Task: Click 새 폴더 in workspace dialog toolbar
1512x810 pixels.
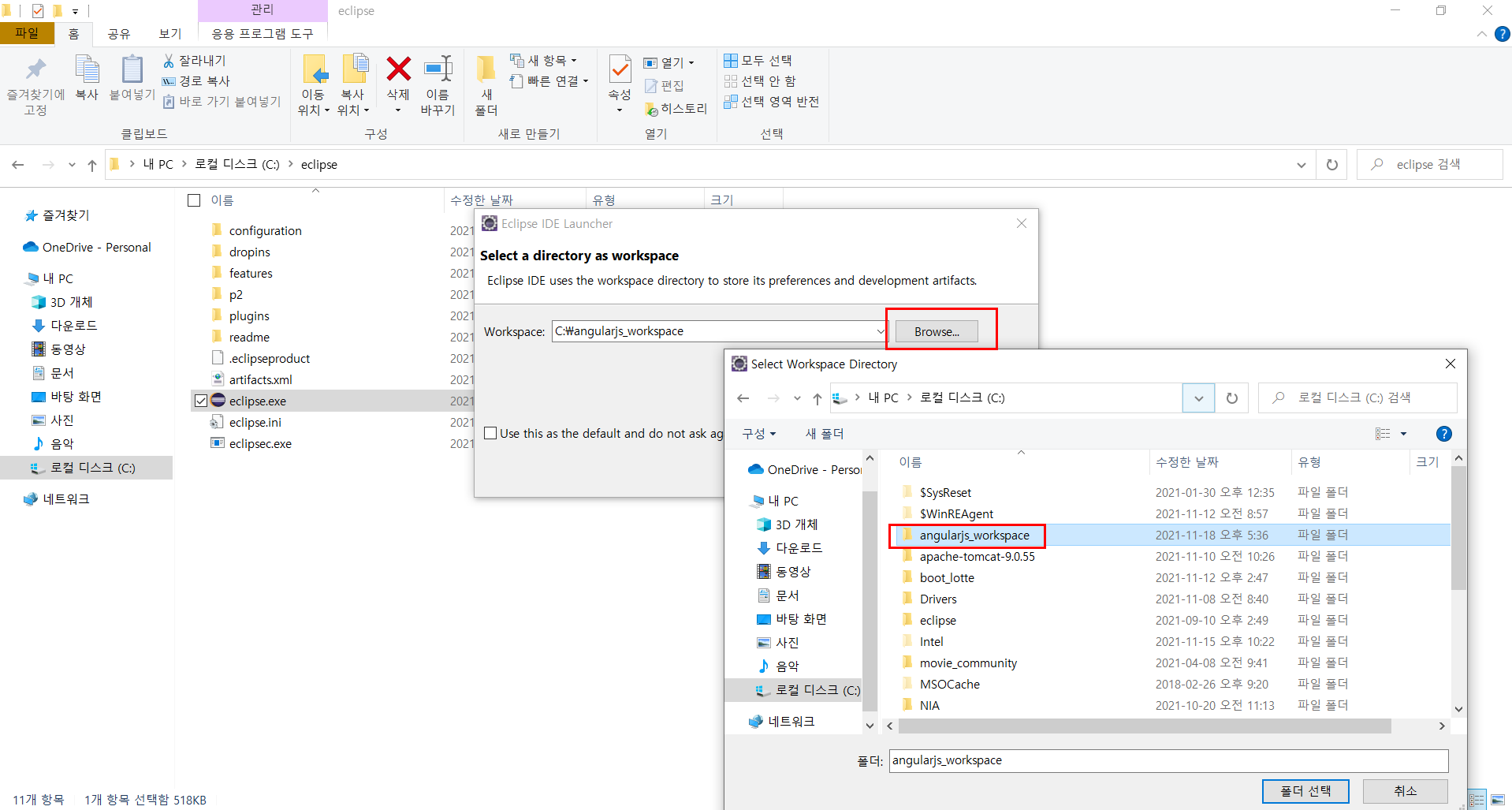Action: click(x=825, y=434)
